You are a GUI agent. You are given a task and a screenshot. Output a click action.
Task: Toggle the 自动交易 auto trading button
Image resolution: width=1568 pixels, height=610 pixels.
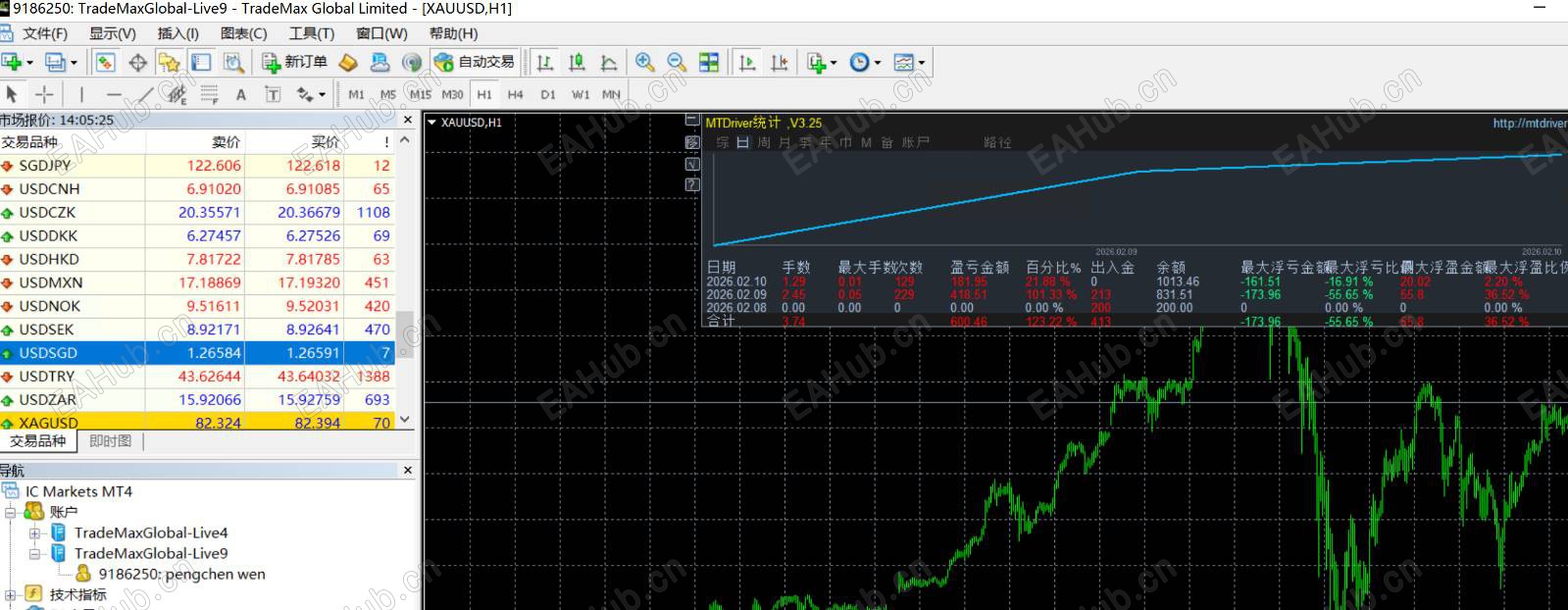point(476,62)
